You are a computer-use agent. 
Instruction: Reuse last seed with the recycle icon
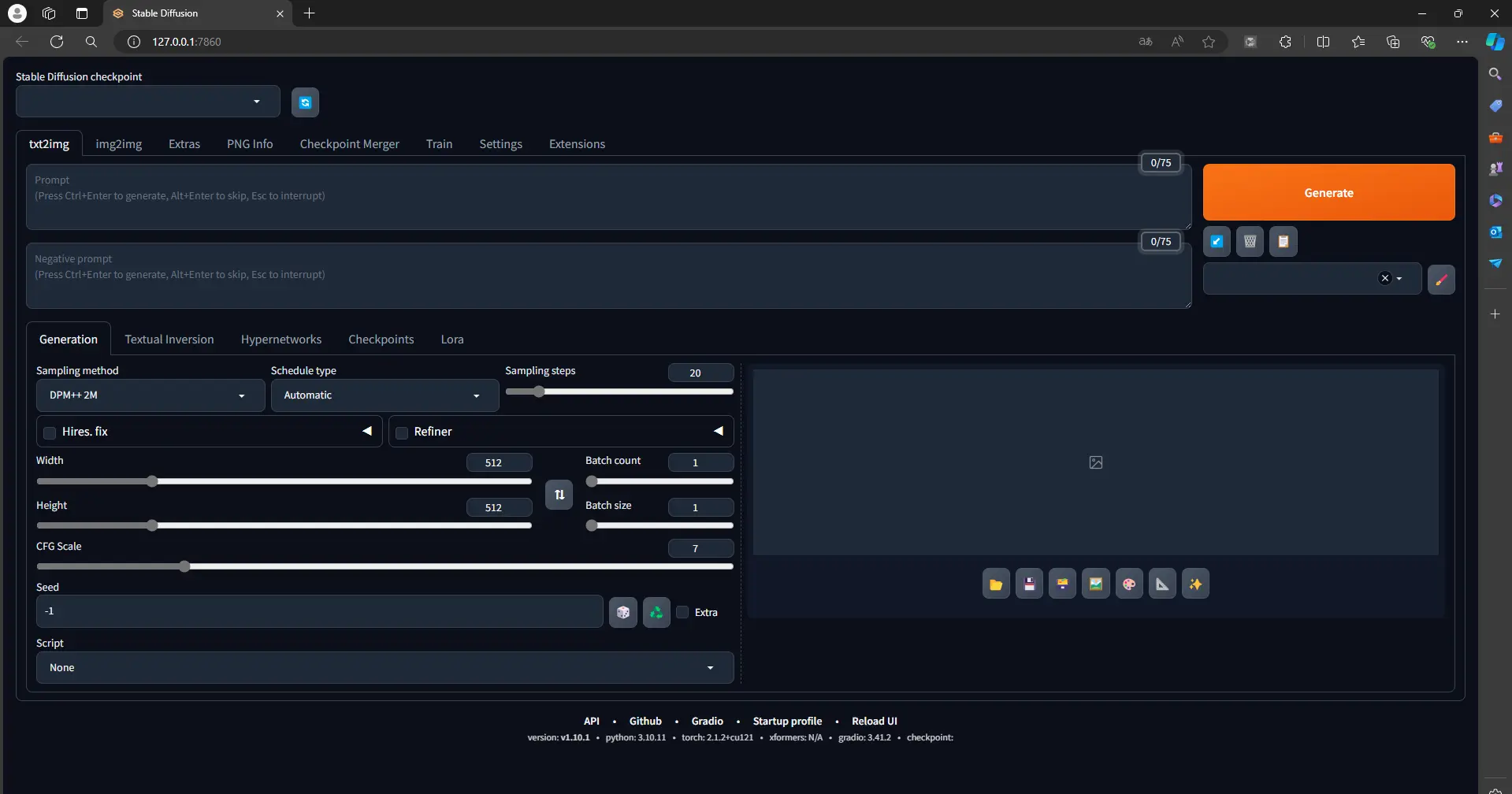tap(656, 612)
